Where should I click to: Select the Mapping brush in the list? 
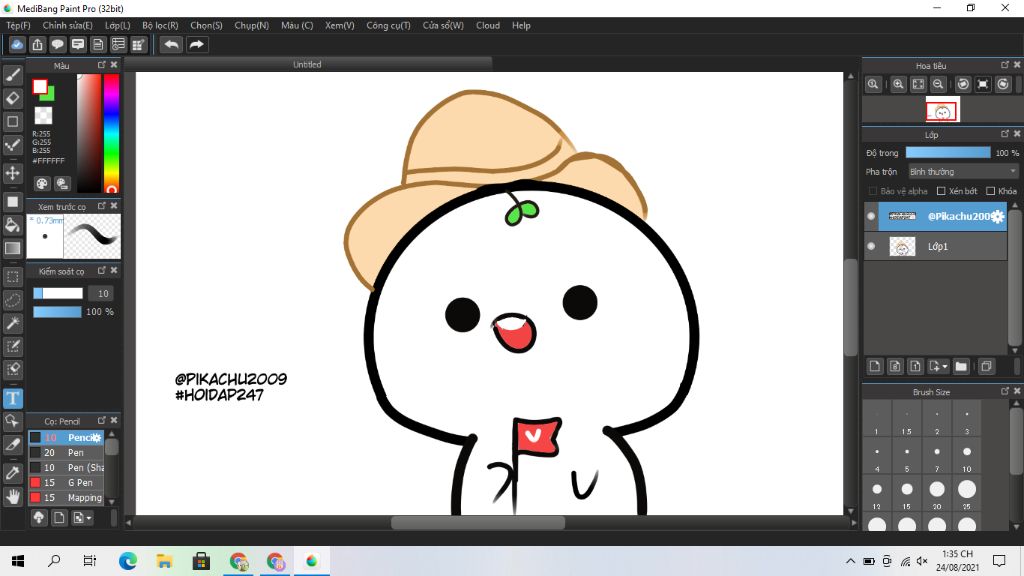66,498
